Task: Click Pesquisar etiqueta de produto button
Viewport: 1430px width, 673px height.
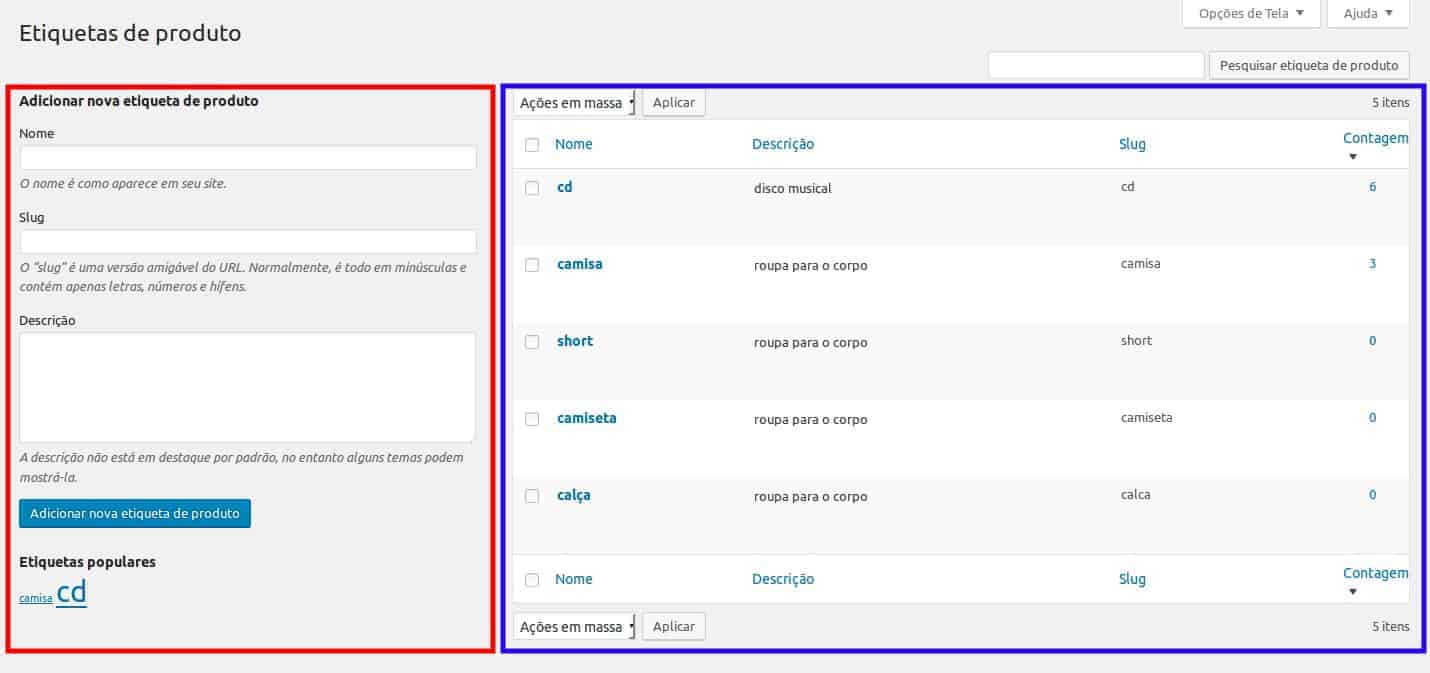Action: 1309,65
